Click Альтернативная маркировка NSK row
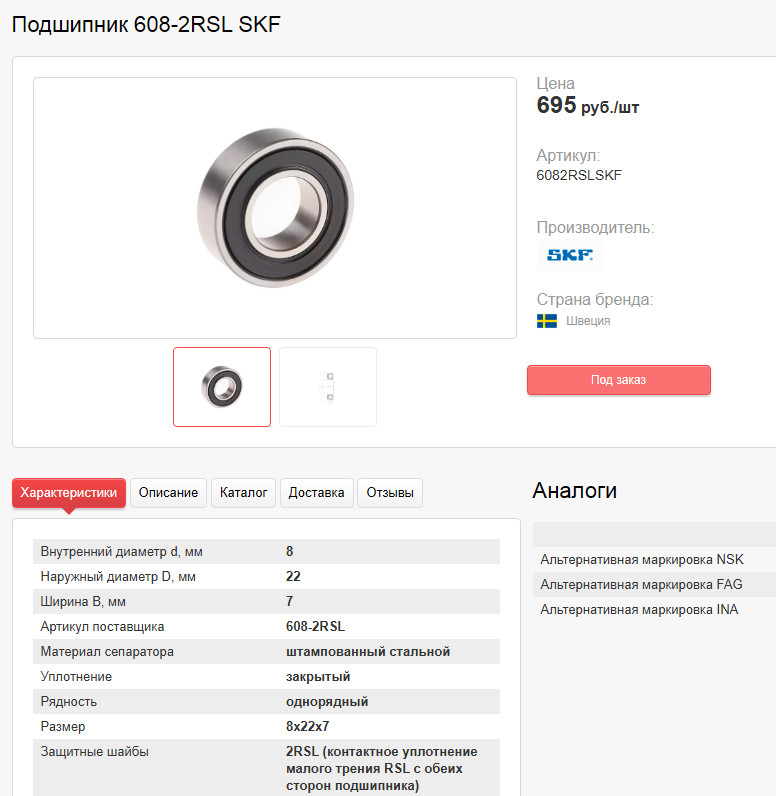 click(654, 559)
